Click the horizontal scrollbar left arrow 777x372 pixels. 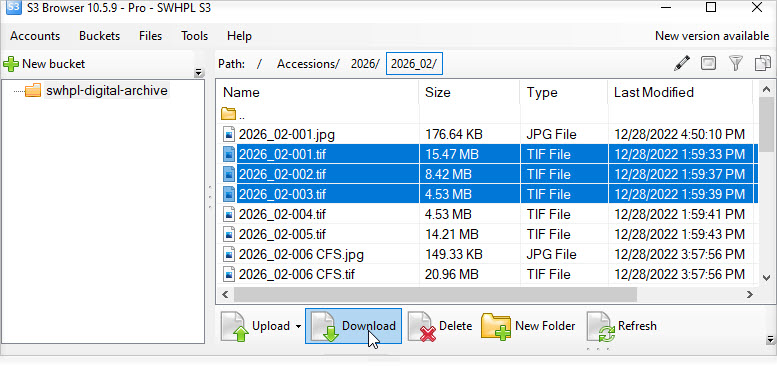pyautogui.click(x=225, y=295)
